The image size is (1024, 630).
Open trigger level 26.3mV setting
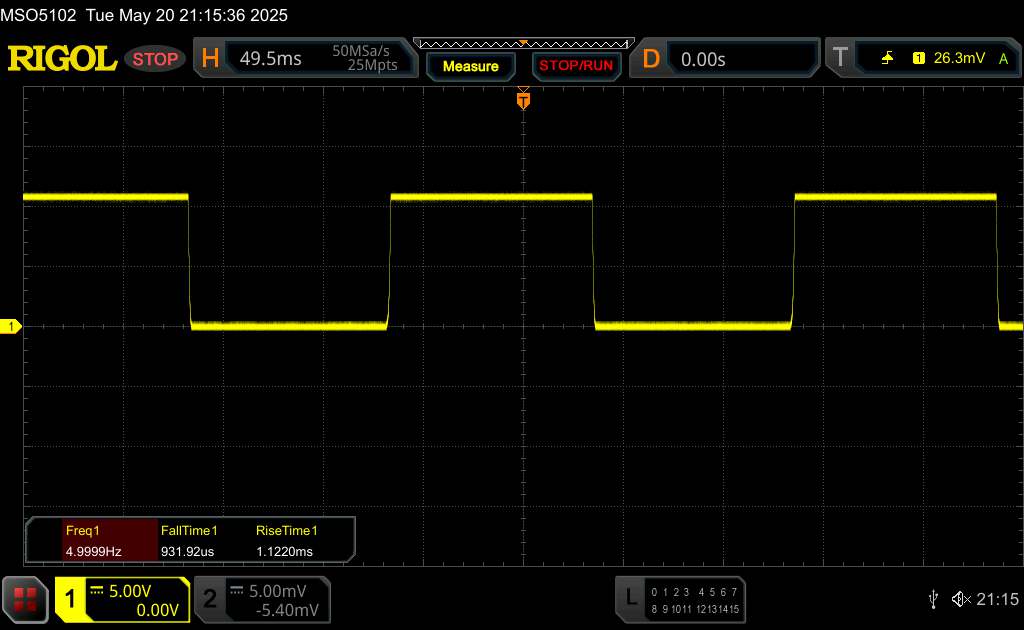[x=959, y=58]
